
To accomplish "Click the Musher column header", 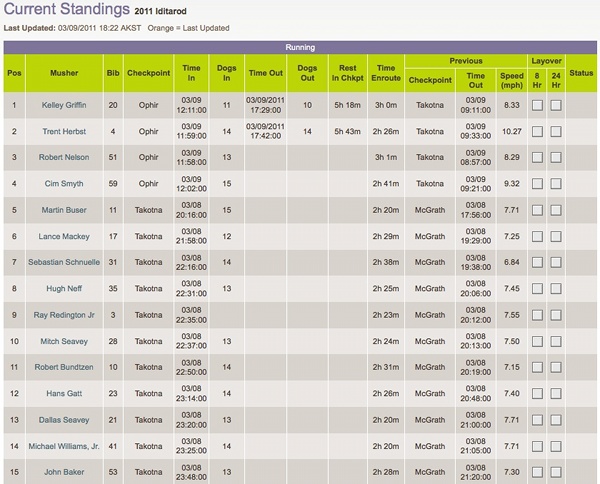I will pyautogui.click(x=64, y=73).
